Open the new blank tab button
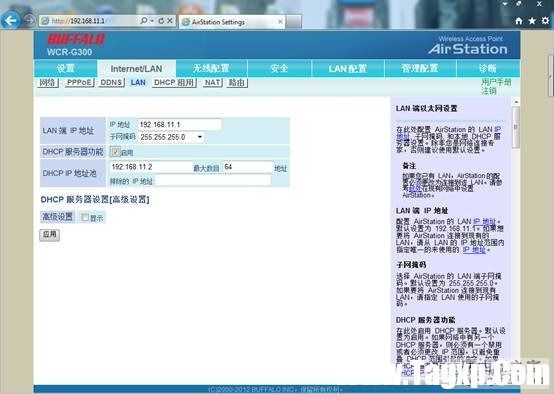 click(x=294, y=22)
